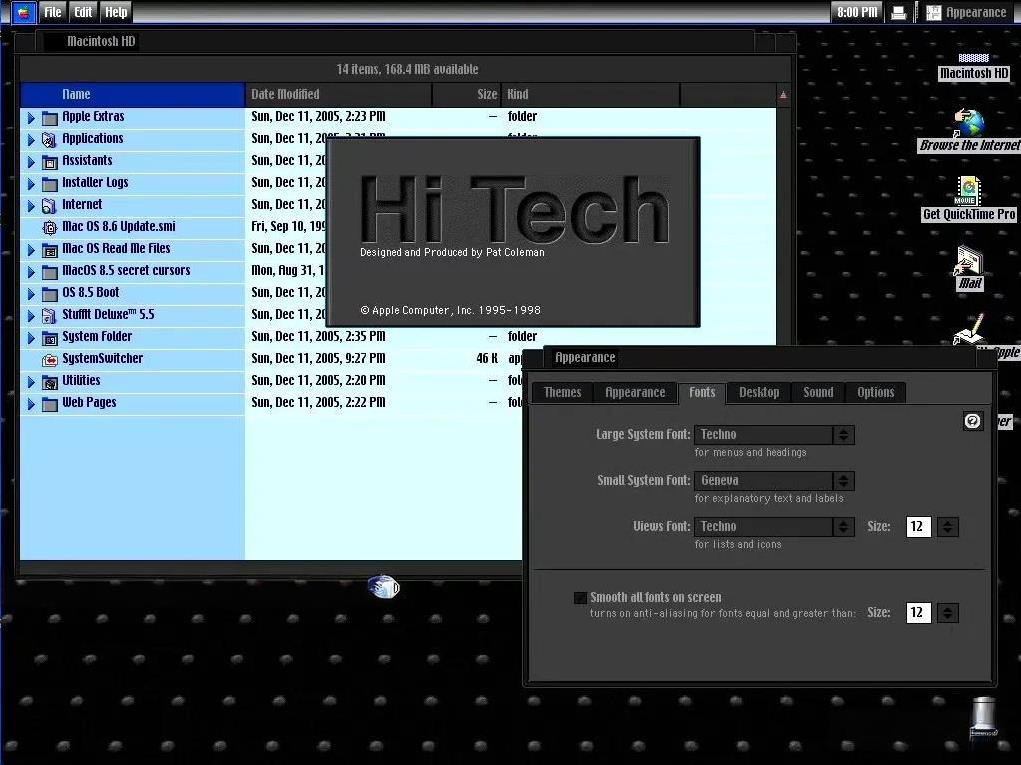Select the Mac OS 8.6 Update.smi file icon
Viewport: 1021px width, 765px height.
[x=49, y=228]
